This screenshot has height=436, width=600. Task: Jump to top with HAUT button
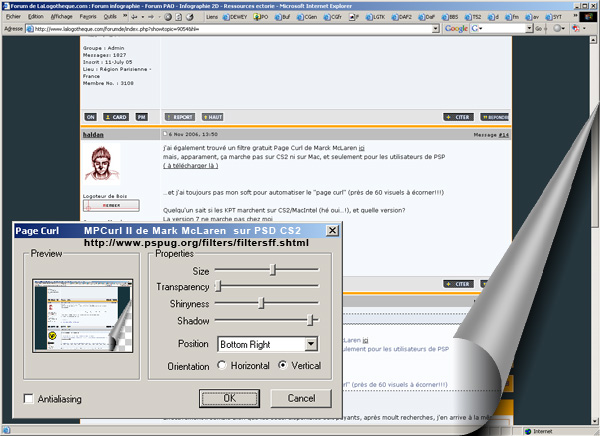(212, 117)
